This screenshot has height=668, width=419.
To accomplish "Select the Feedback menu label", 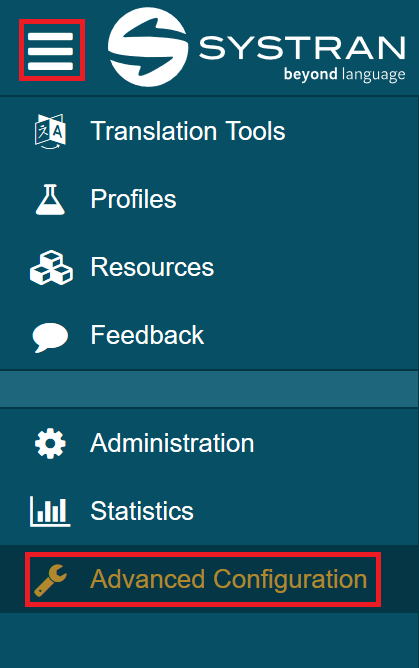I will (x=147, y=335).
